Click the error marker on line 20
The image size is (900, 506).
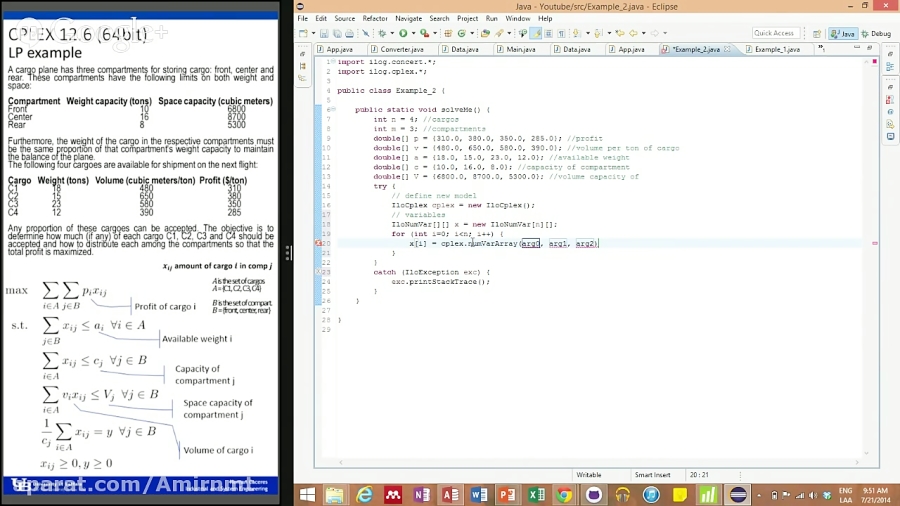(320, 243)
